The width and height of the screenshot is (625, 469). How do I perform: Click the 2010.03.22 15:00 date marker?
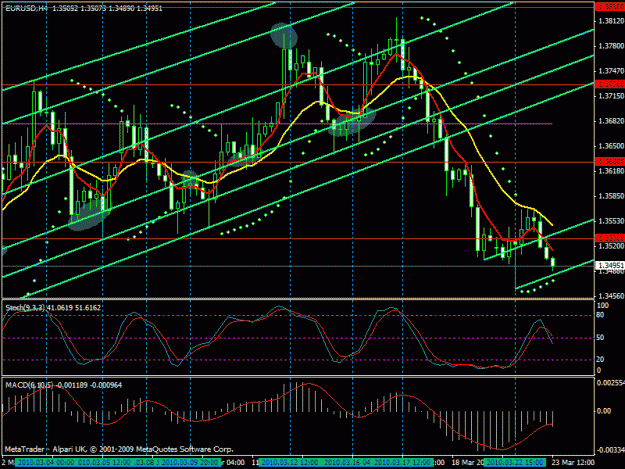pyautogui.click(x=515, y=463)
